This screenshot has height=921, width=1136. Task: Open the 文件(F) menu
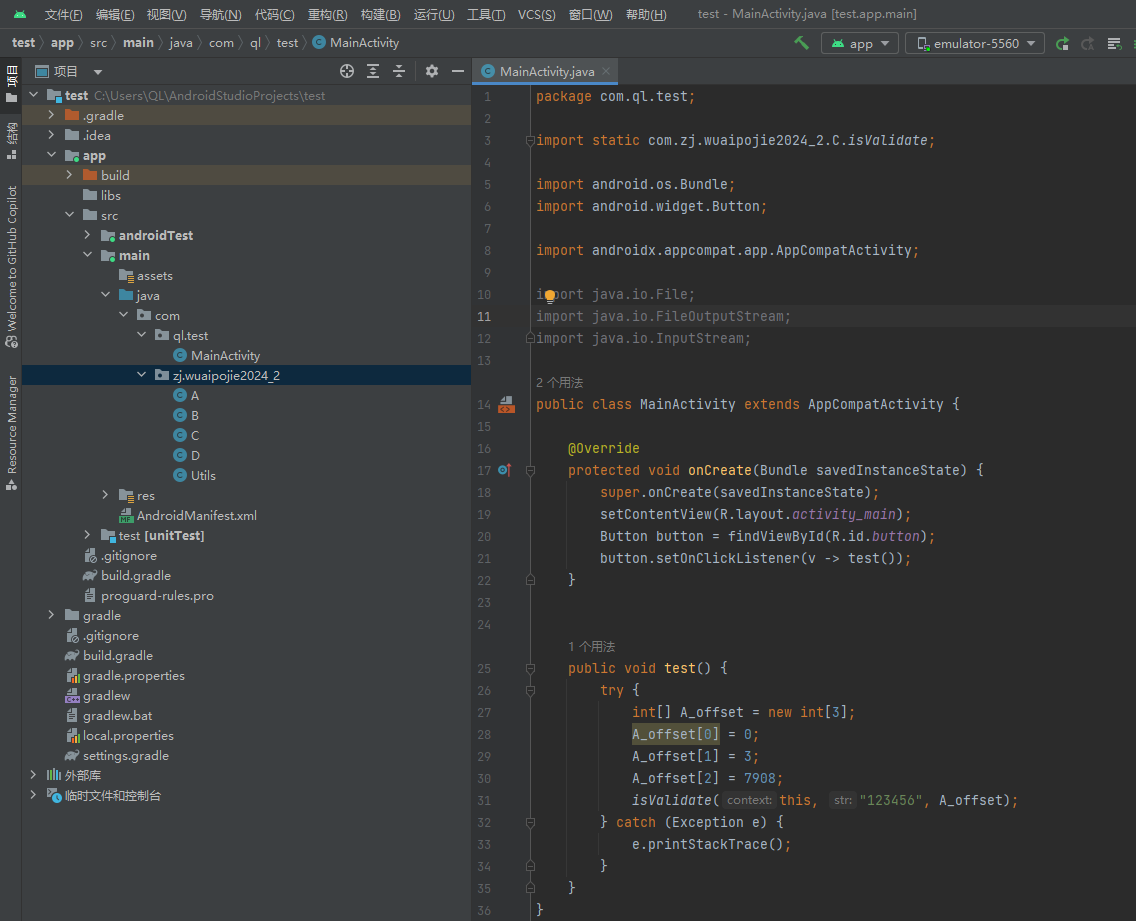(x=63, y=14)
